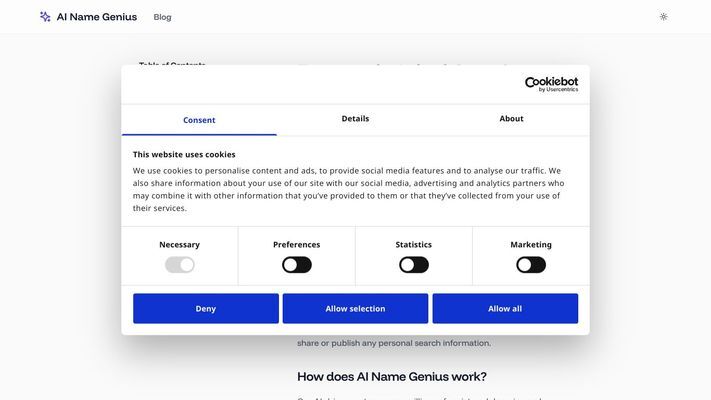This screenshot has height=400, width=711.
Task: Accept cookies with Allow all button
Action: click(505, 308)
